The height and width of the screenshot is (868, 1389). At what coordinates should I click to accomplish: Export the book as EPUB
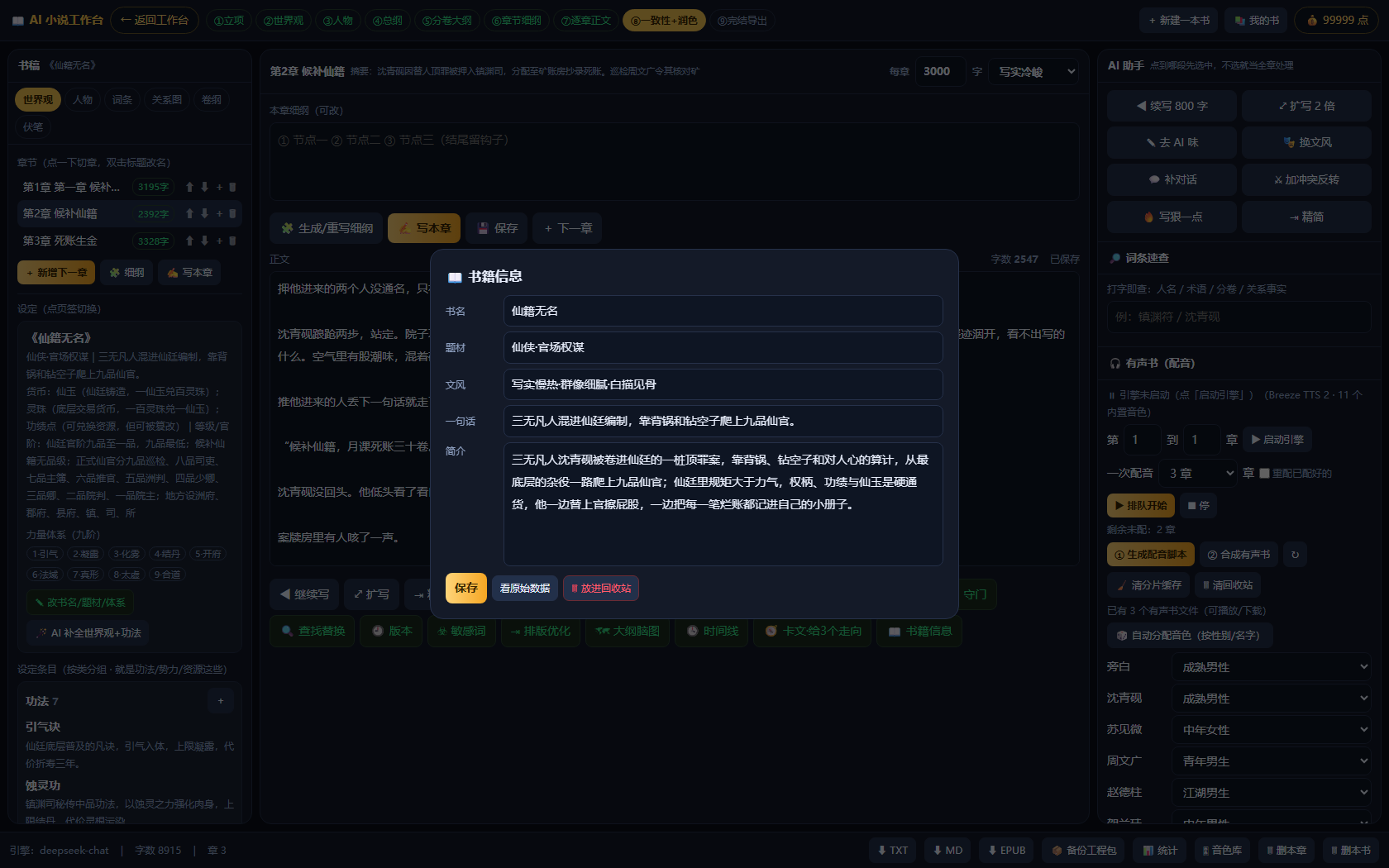click(1005, 850)
